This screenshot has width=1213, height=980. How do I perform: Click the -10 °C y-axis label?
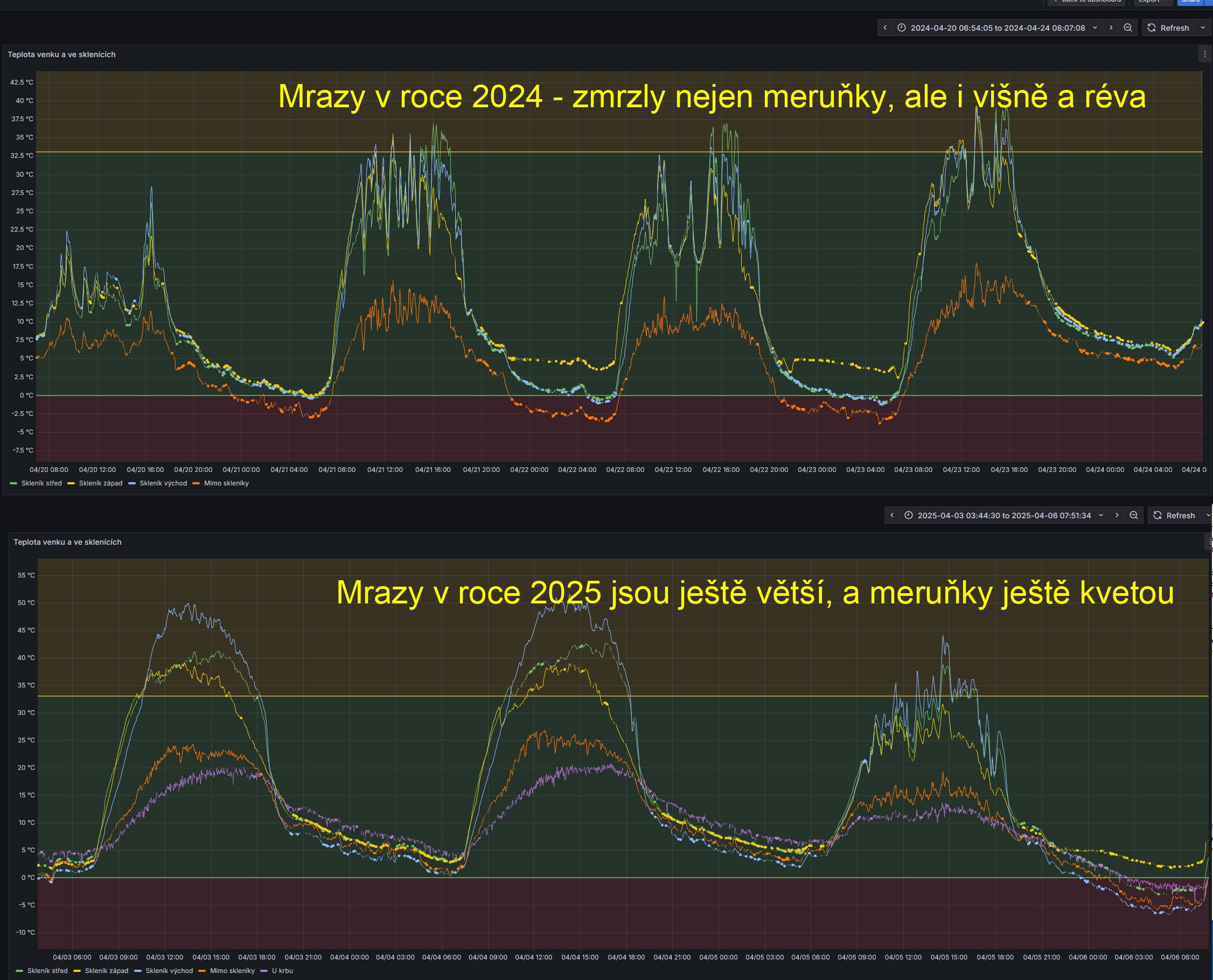[x=24, y=933]
